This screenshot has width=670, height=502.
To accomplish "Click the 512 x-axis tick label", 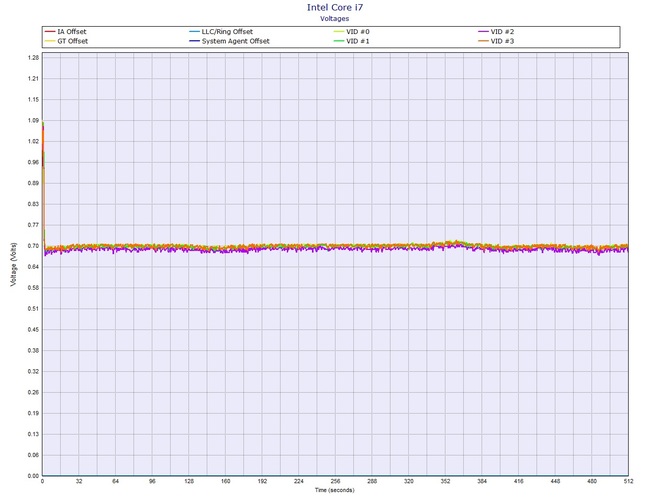I will pyautogui.click(x=628, y=481).
